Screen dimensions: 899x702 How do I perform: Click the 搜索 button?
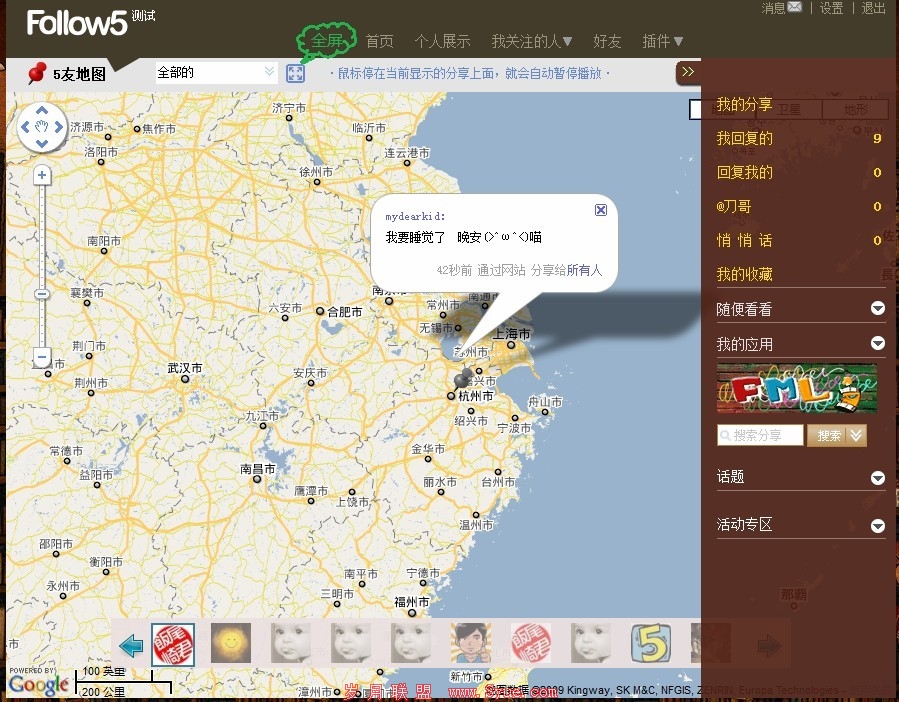pos(828,435)
